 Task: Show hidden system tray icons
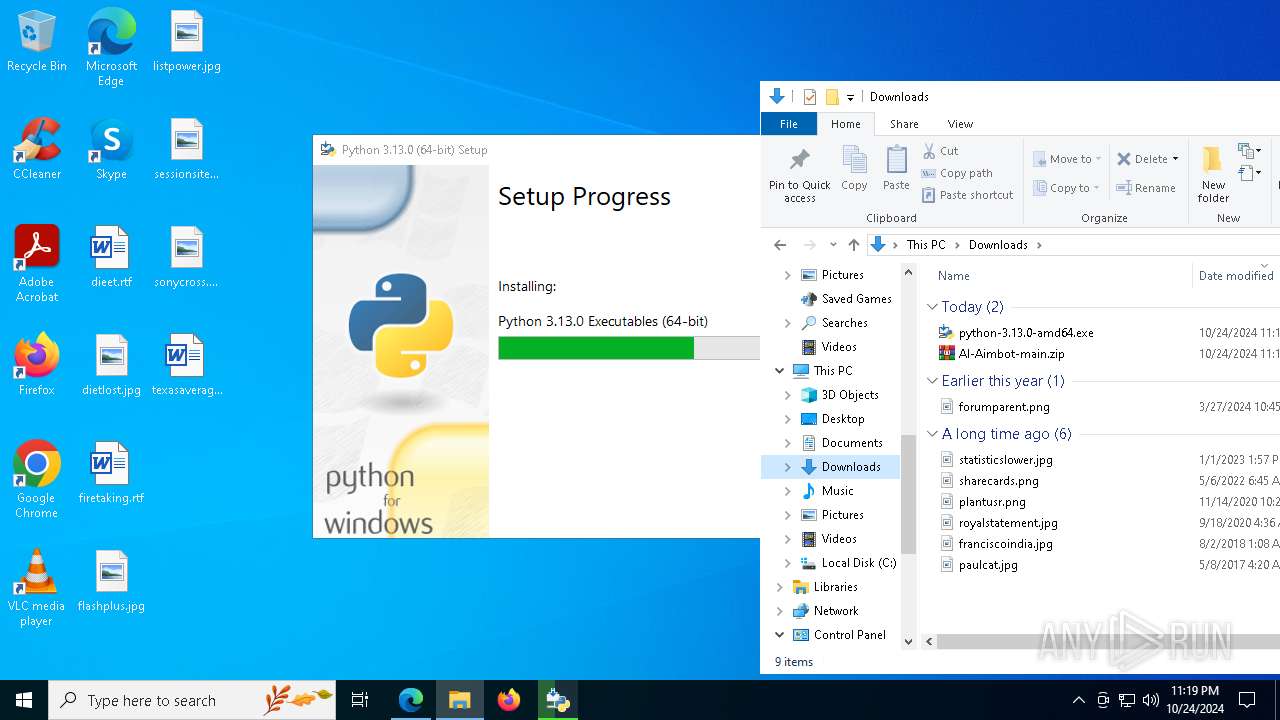click(1078, 700)
